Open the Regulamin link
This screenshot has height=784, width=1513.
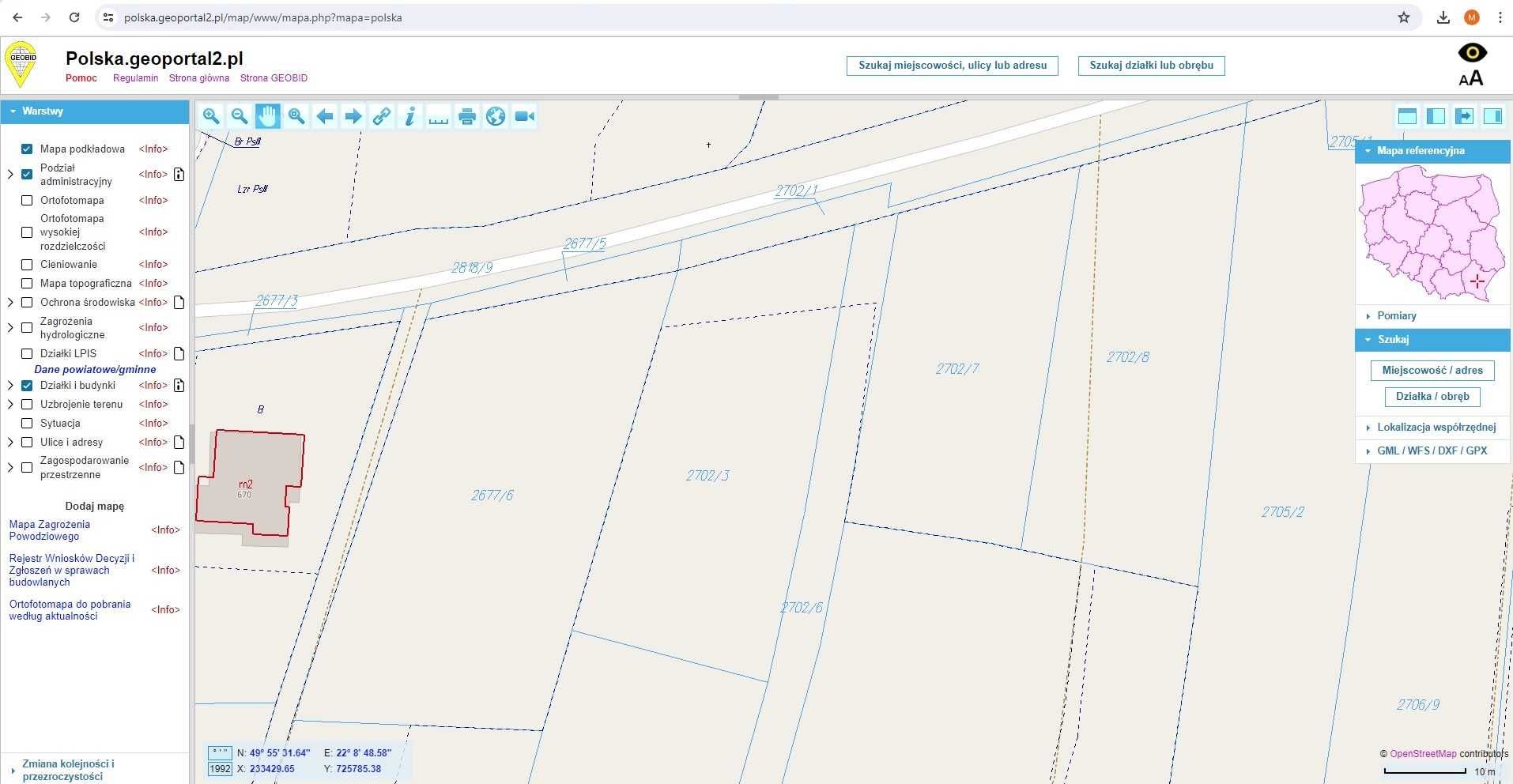point(136,78)
